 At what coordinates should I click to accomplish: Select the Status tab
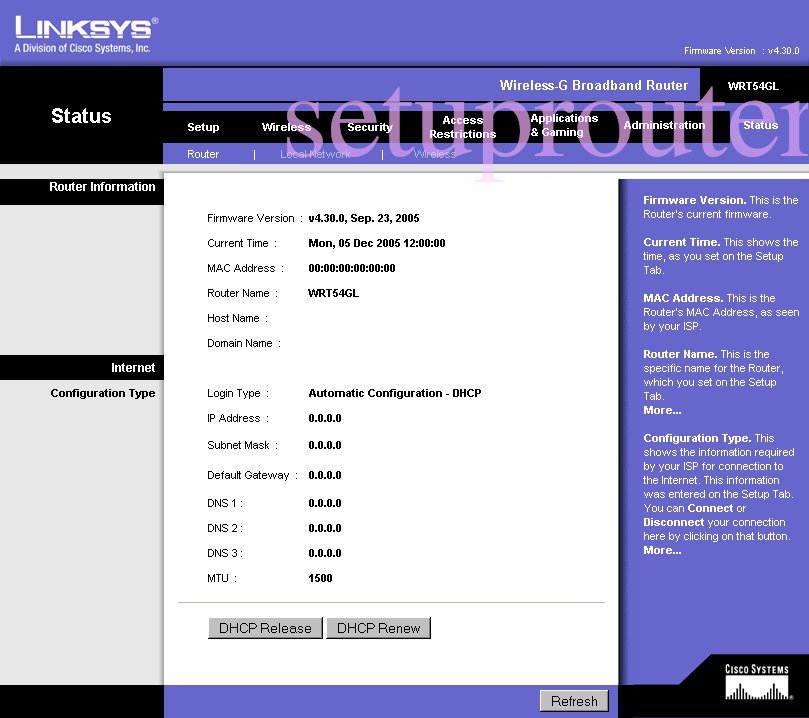[x=760, y=127]
